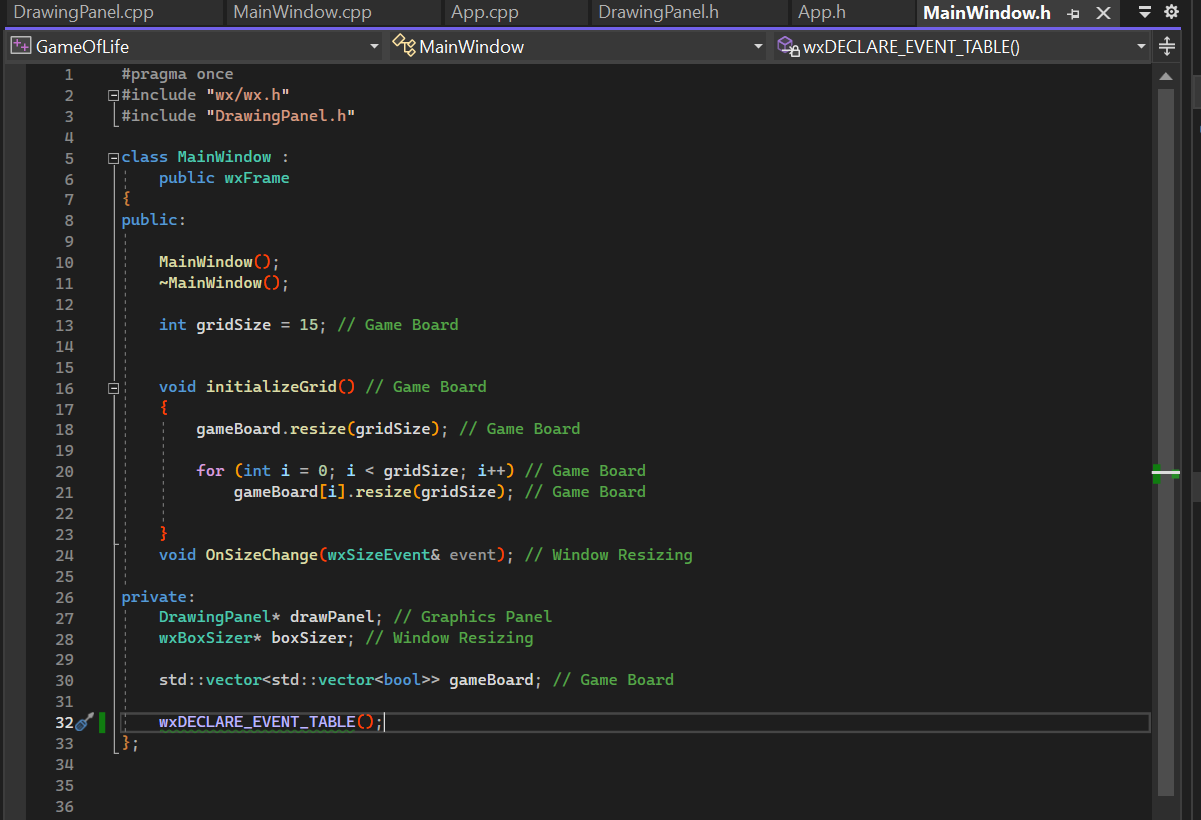Collapse the initializeGrid function fold on line 16

(113, 387)
